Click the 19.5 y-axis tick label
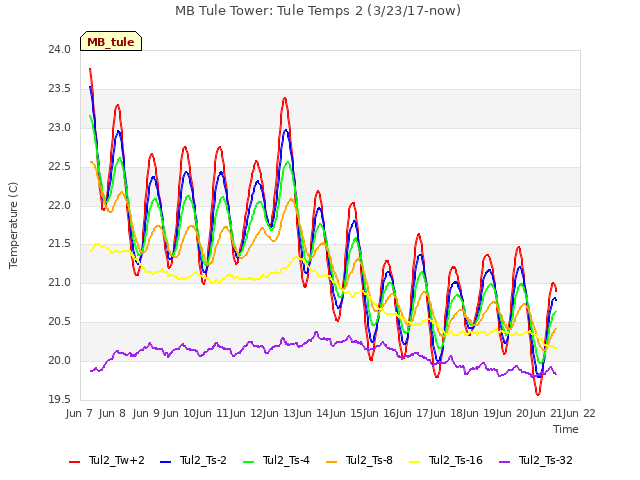The image size is (640, 480). 59,399
